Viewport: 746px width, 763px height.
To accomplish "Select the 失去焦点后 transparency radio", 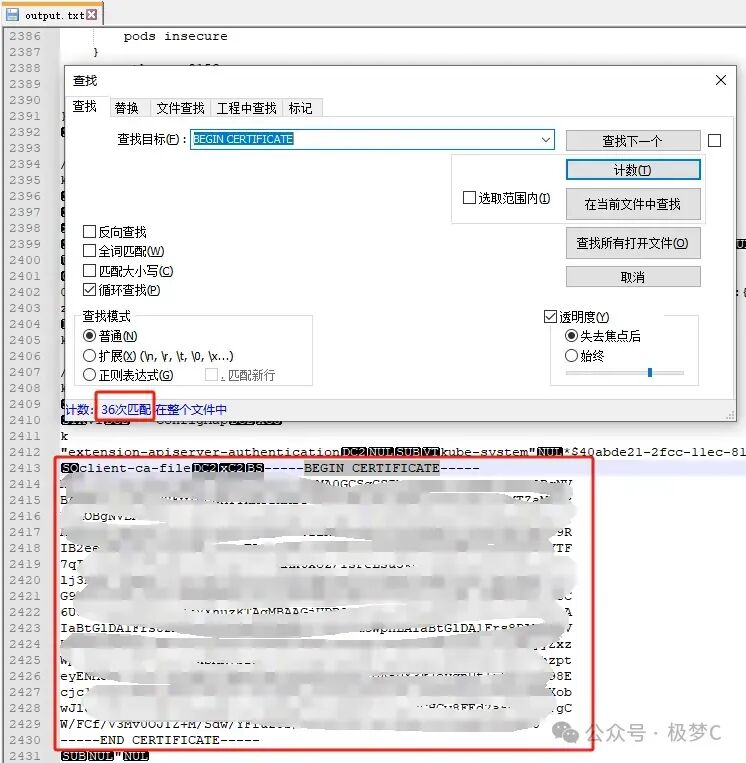I will pos(571,336).
